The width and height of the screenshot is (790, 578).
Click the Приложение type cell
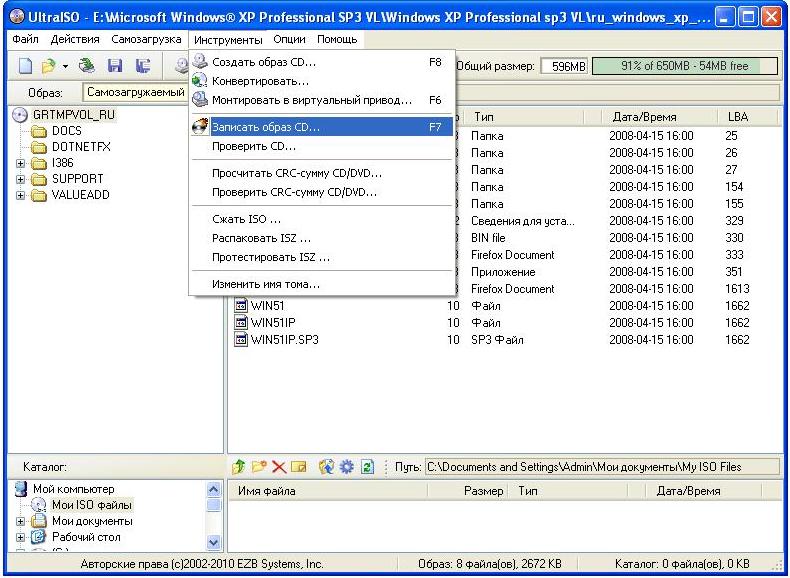click(503, 272)
